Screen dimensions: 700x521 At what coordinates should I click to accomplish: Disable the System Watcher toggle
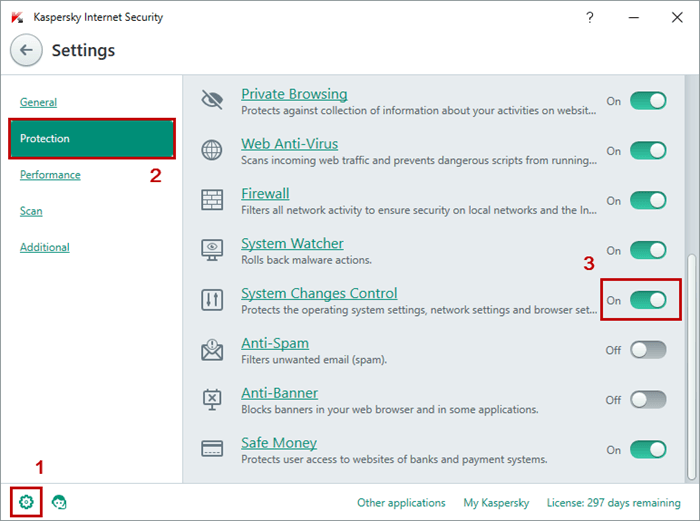click(x=648, y=250)
